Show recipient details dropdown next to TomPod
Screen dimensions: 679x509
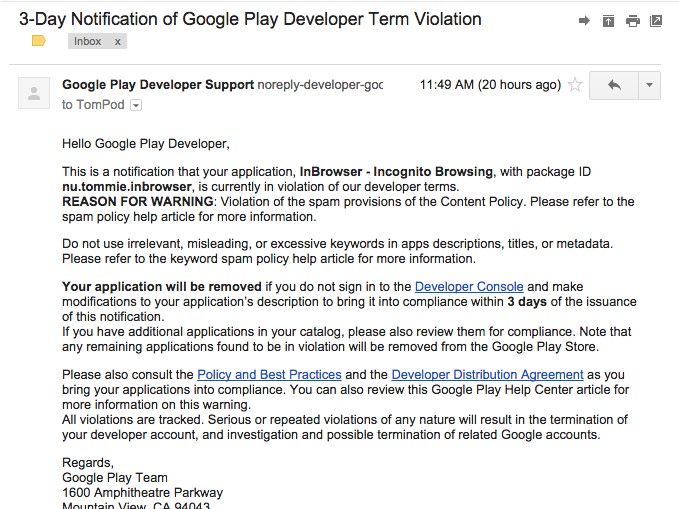pos(136,105)
